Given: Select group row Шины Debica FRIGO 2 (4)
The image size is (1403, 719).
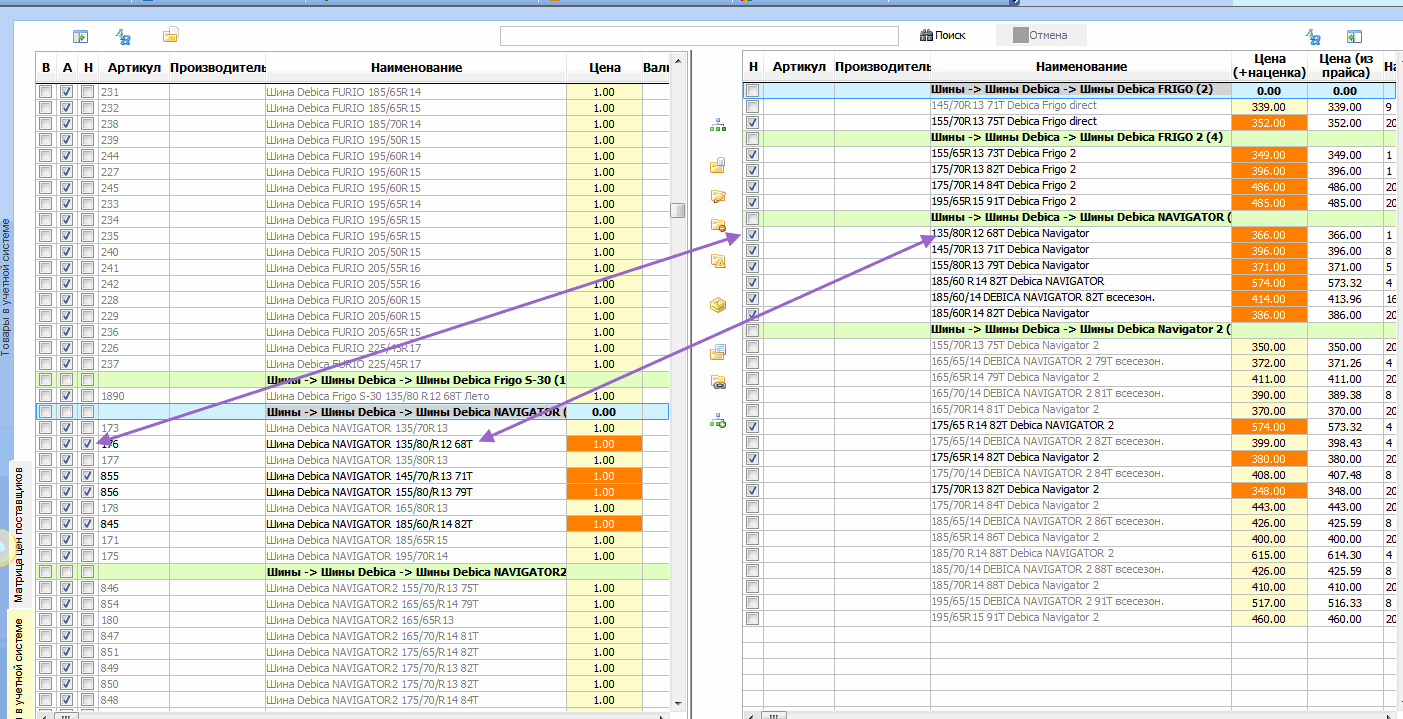Looking at the screenshot, I should [1069, 138].
